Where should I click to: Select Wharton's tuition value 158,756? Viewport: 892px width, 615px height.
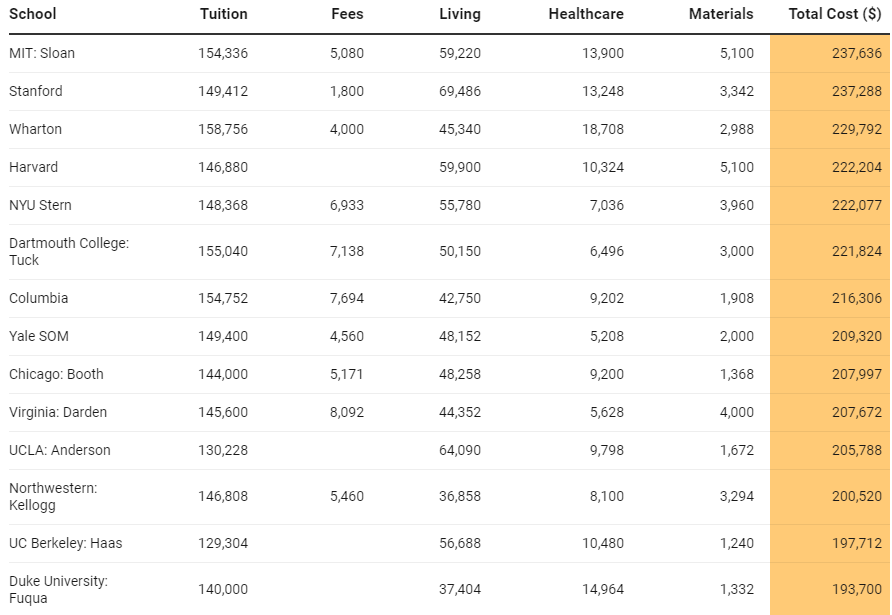tap(223, 129)
